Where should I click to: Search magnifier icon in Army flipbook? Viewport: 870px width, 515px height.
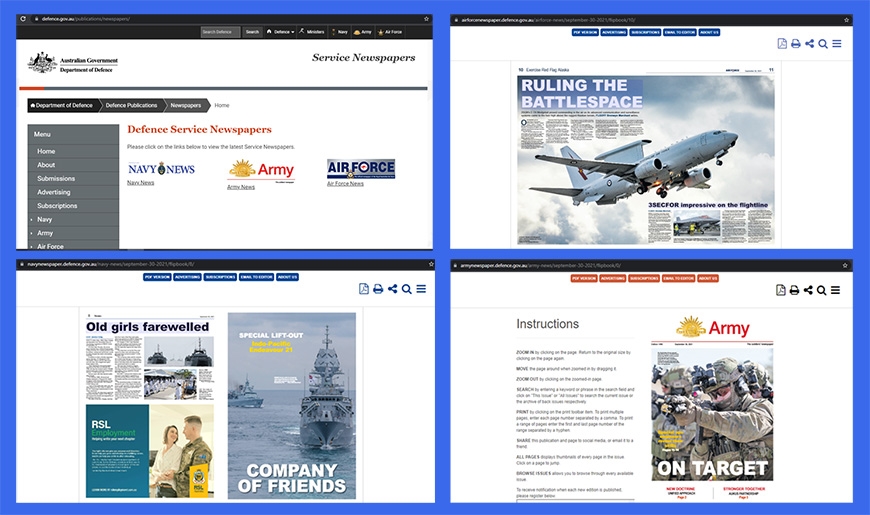coord(822,290)
